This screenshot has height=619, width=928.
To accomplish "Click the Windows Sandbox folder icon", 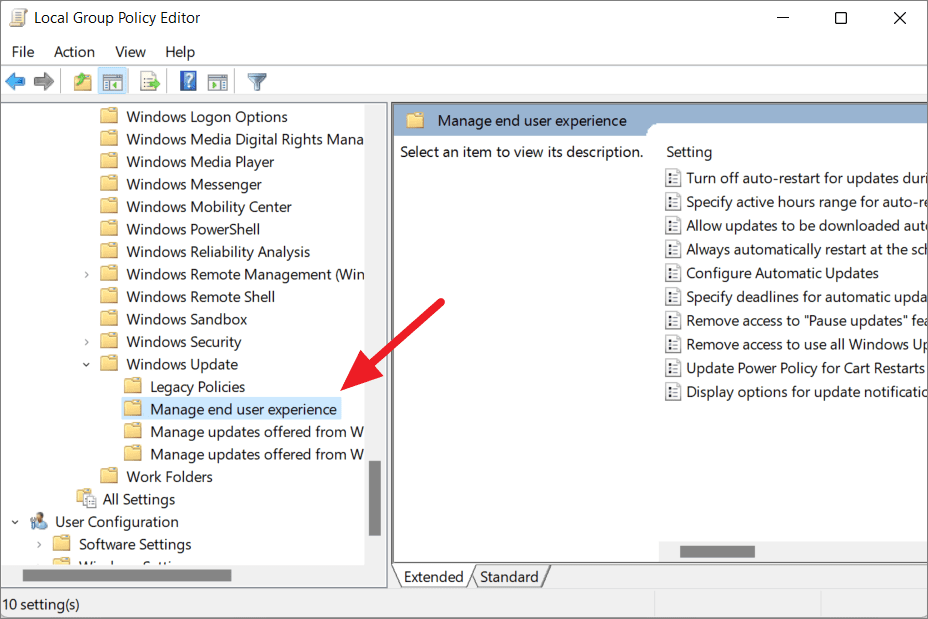I will (109, 318).
